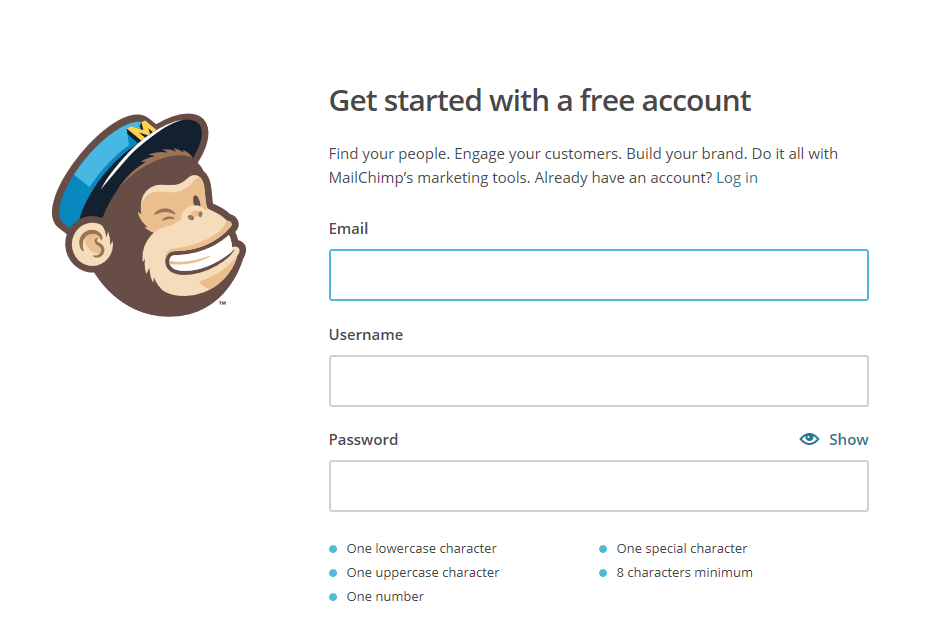Viewport: 934px width, 618px height.
Task: Click the "One special character" requirement text
Action: [x=681, y=548]
